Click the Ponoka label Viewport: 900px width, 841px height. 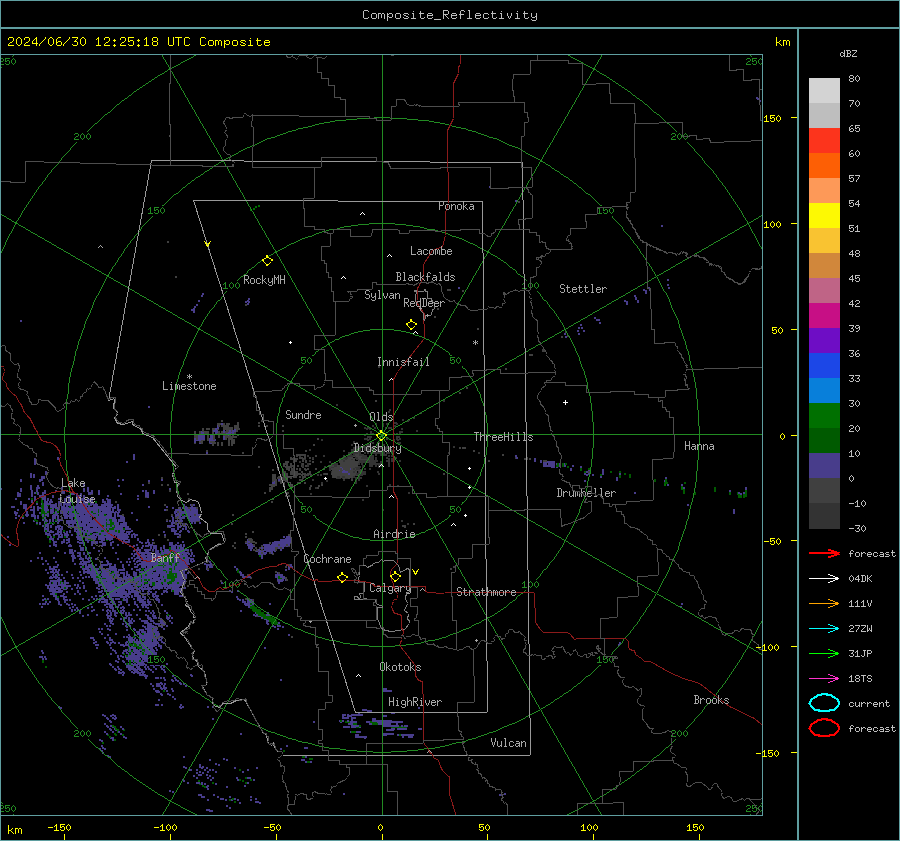click(x=456, y=207)
